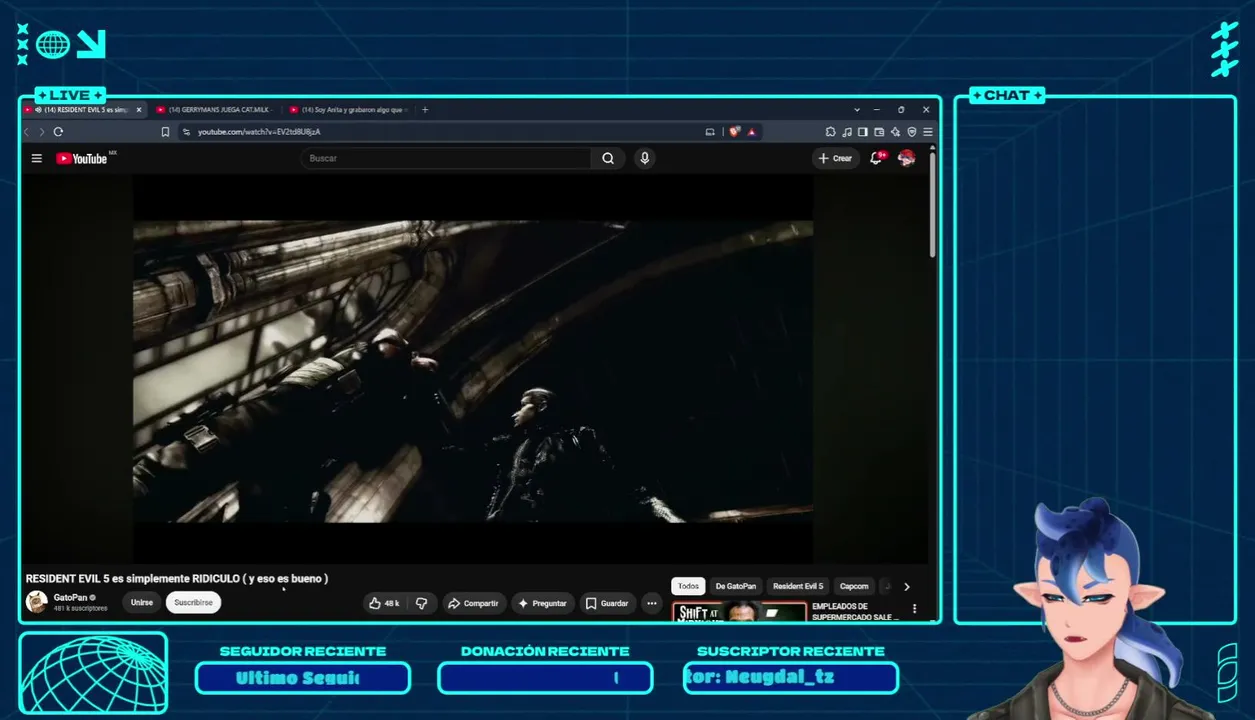Subscribe with the Suscribirse button
Screen dimensions: 1255x720
[193, 603]
